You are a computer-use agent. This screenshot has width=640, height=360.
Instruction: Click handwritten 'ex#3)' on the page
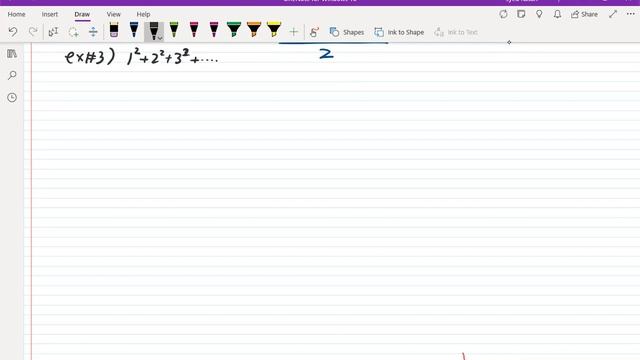pyautogui.click(x=90, y=57)
